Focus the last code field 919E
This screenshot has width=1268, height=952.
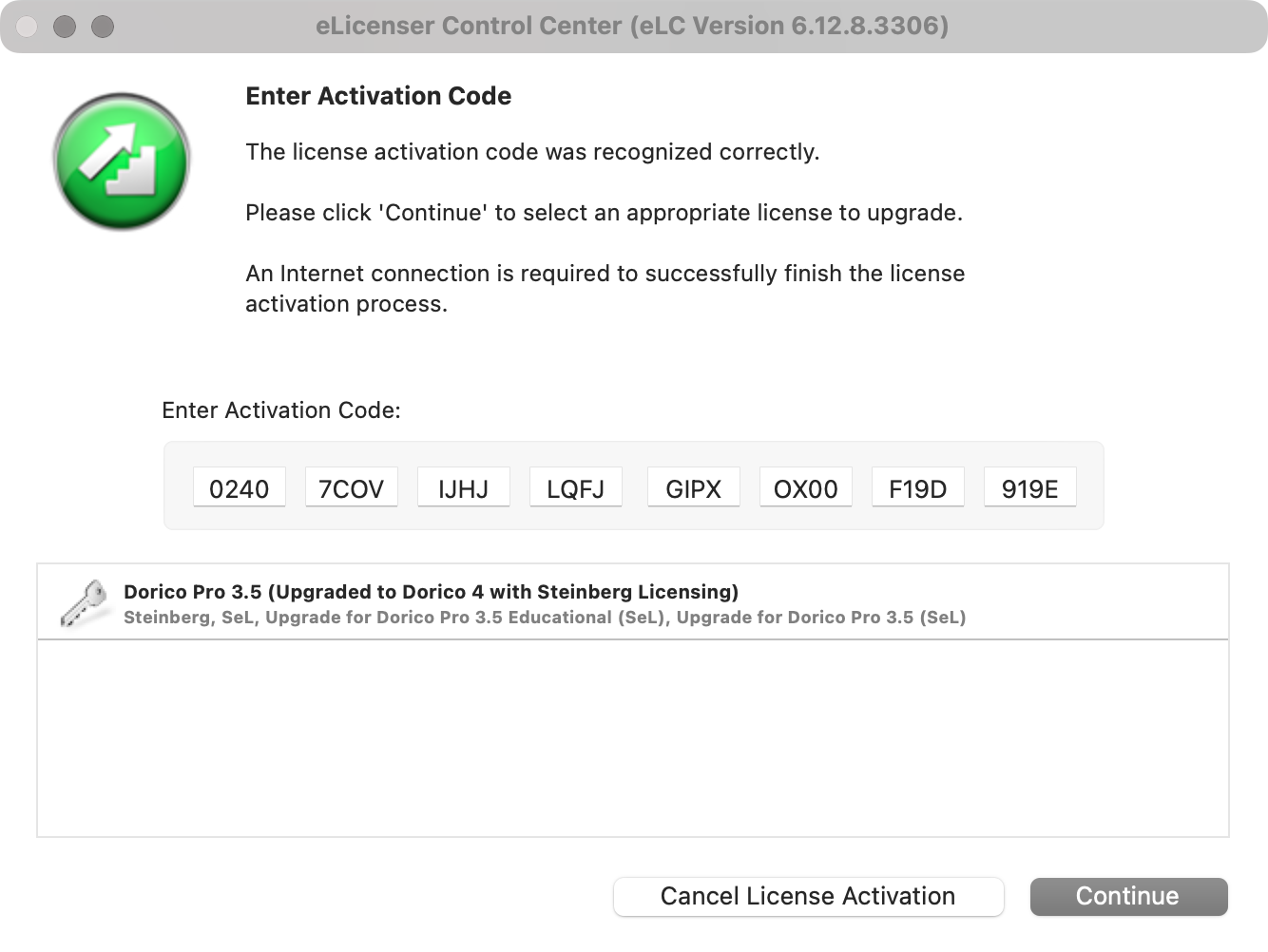point(1030,487)
